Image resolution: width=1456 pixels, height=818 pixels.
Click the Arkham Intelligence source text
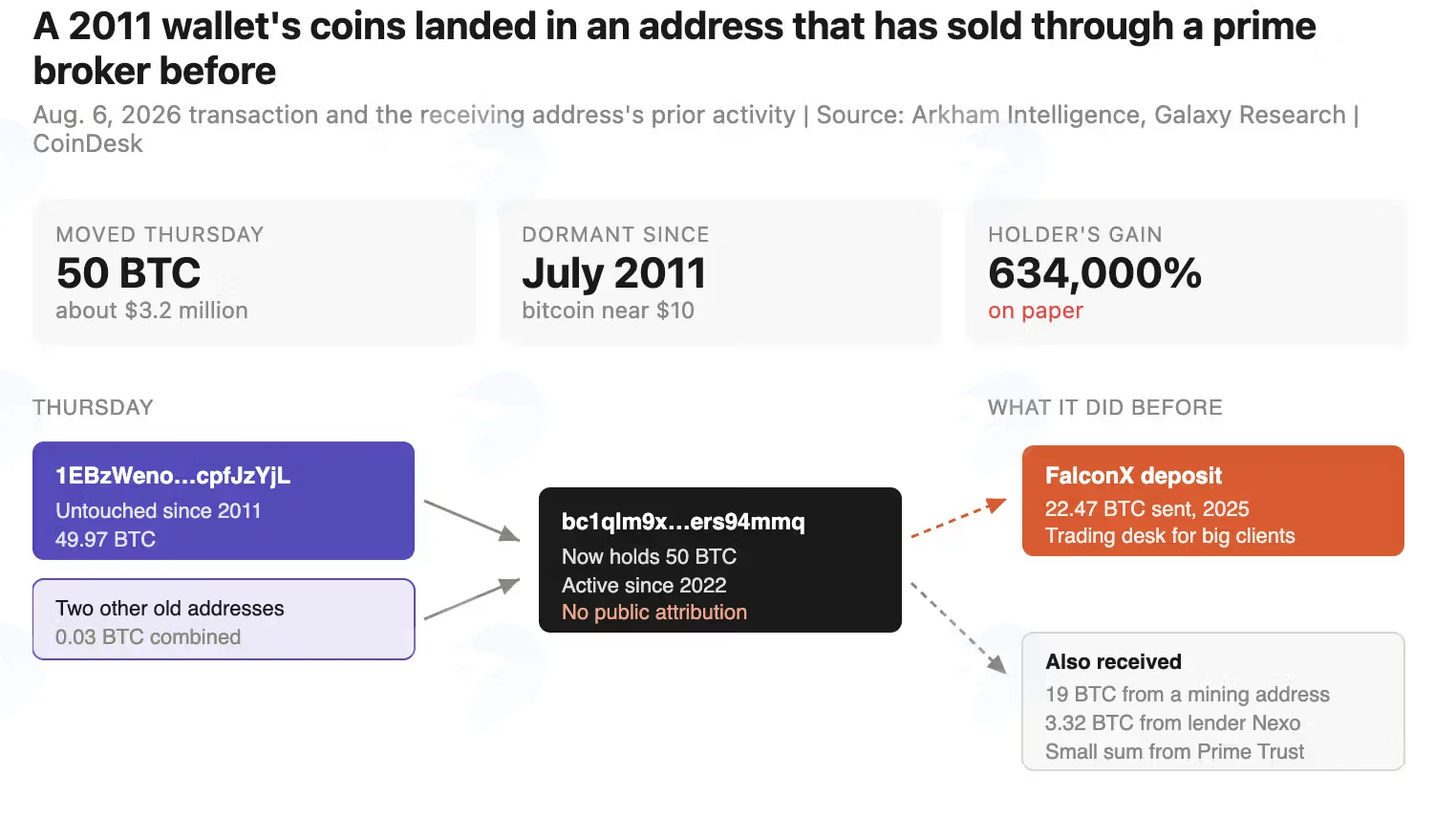tap(1027, 115)
